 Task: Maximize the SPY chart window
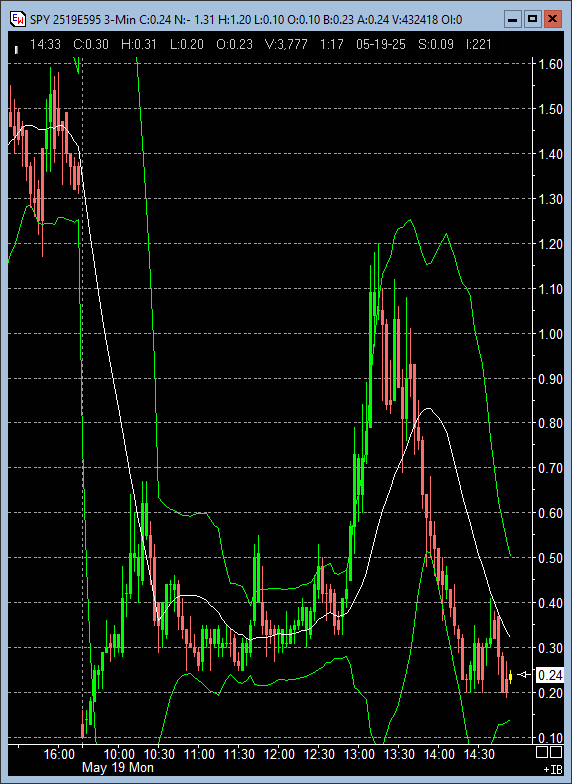(532, 19)
